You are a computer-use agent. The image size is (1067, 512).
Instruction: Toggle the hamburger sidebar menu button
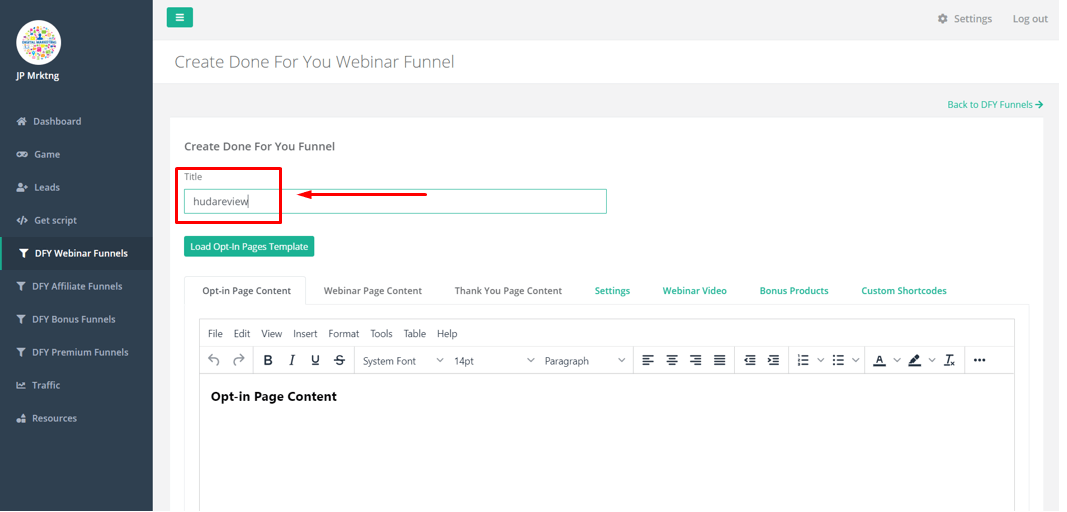click(x=180, y=18)
